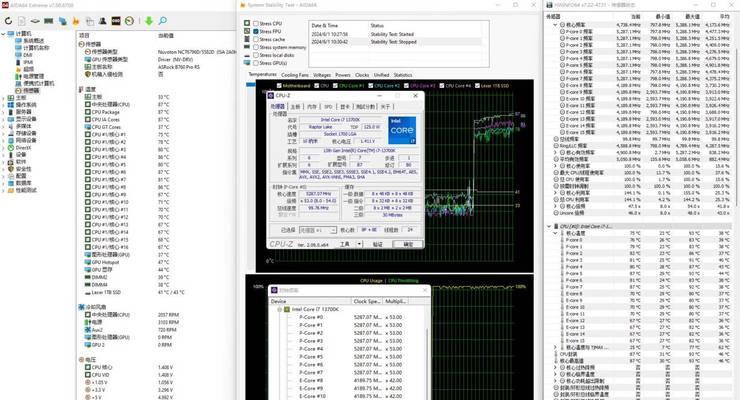Click the Clock Spe... column header
This screenshot has width=740, height=400.
click(367, 301)
